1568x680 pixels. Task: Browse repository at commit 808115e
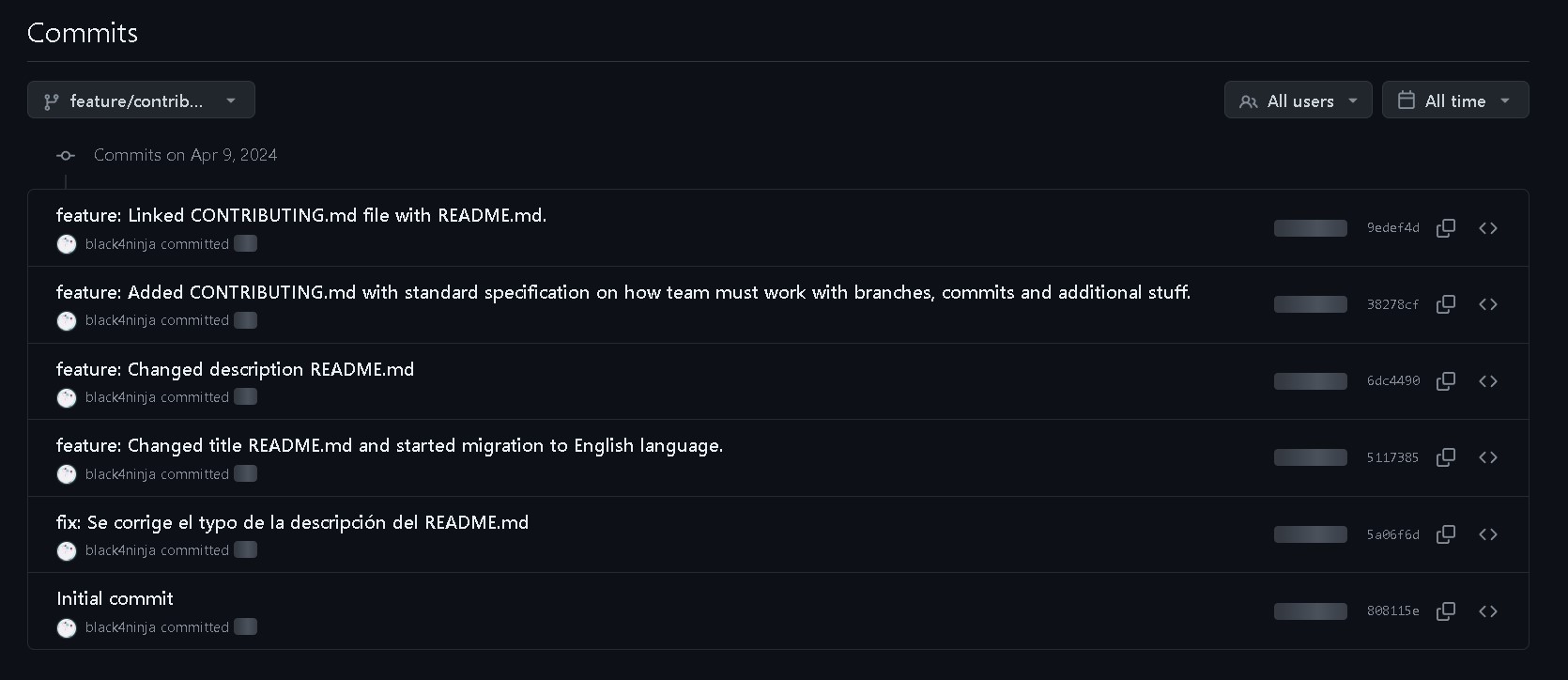(1488, 611)
